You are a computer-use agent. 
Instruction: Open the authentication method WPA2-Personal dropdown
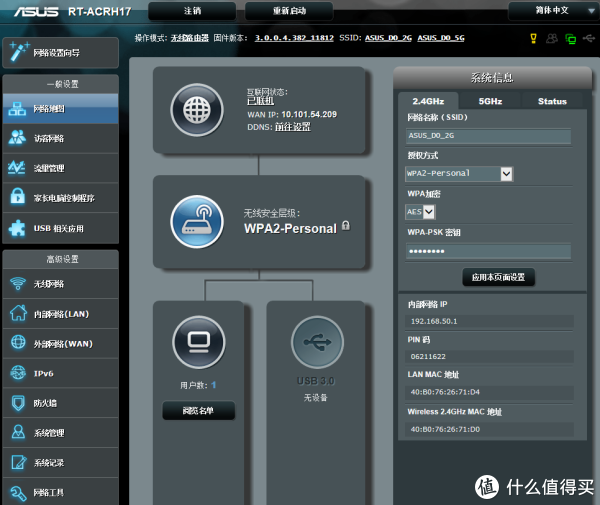[459, 174]
